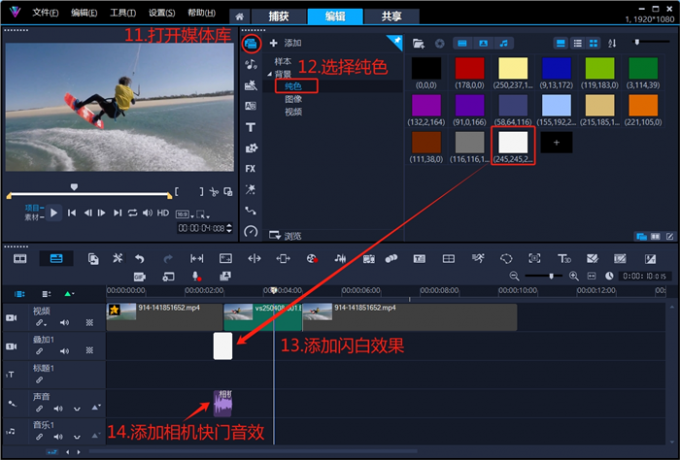This screenshot has width=680, height=460.
Task: Click the 添加 add folder button
Action: (x=285, y=43)
